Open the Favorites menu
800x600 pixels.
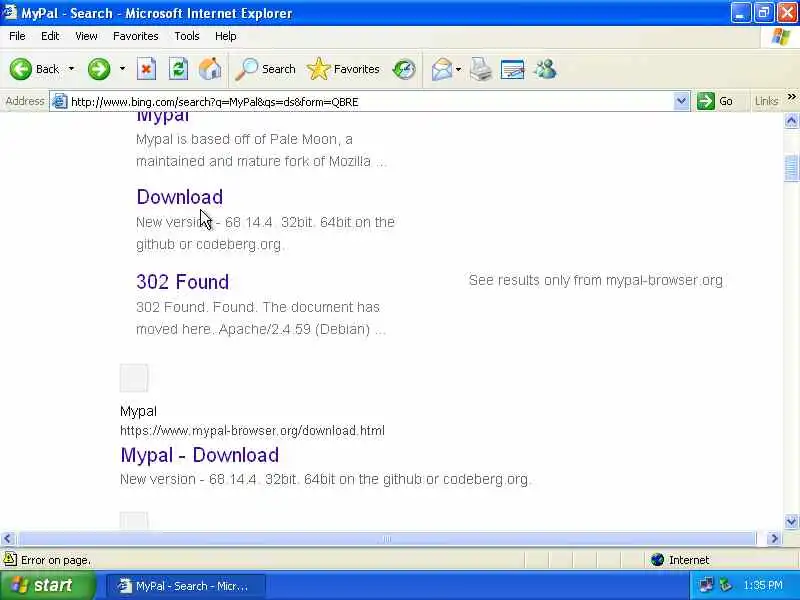136,36
